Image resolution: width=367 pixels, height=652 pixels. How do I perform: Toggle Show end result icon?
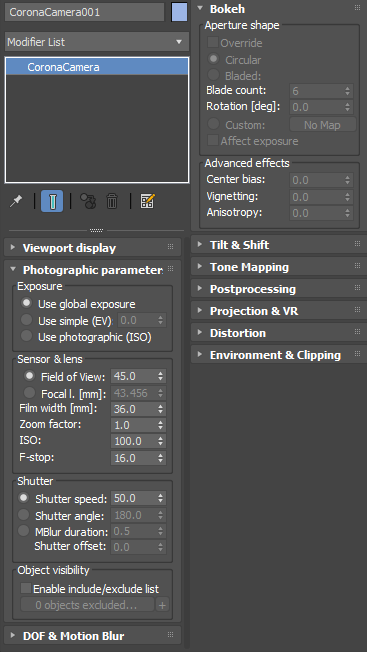[52, 201]
